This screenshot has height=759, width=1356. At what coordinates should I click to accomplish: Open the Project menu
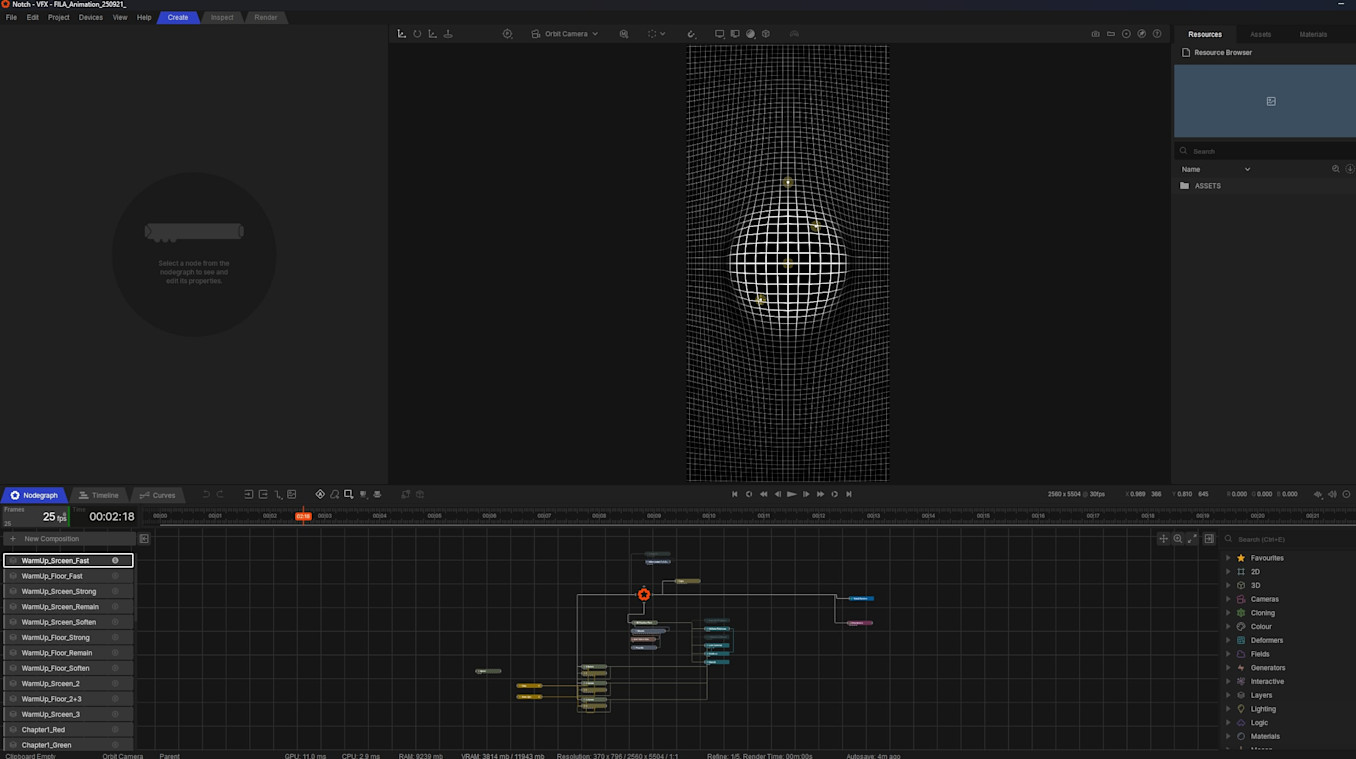[59, 17]
